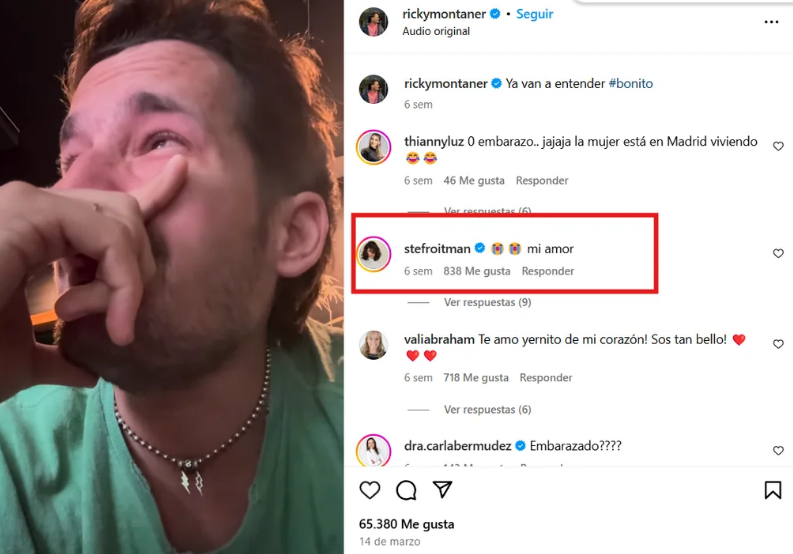793x554 pixels.
Task: Open the three-dot more options menu
Action: 771,22
